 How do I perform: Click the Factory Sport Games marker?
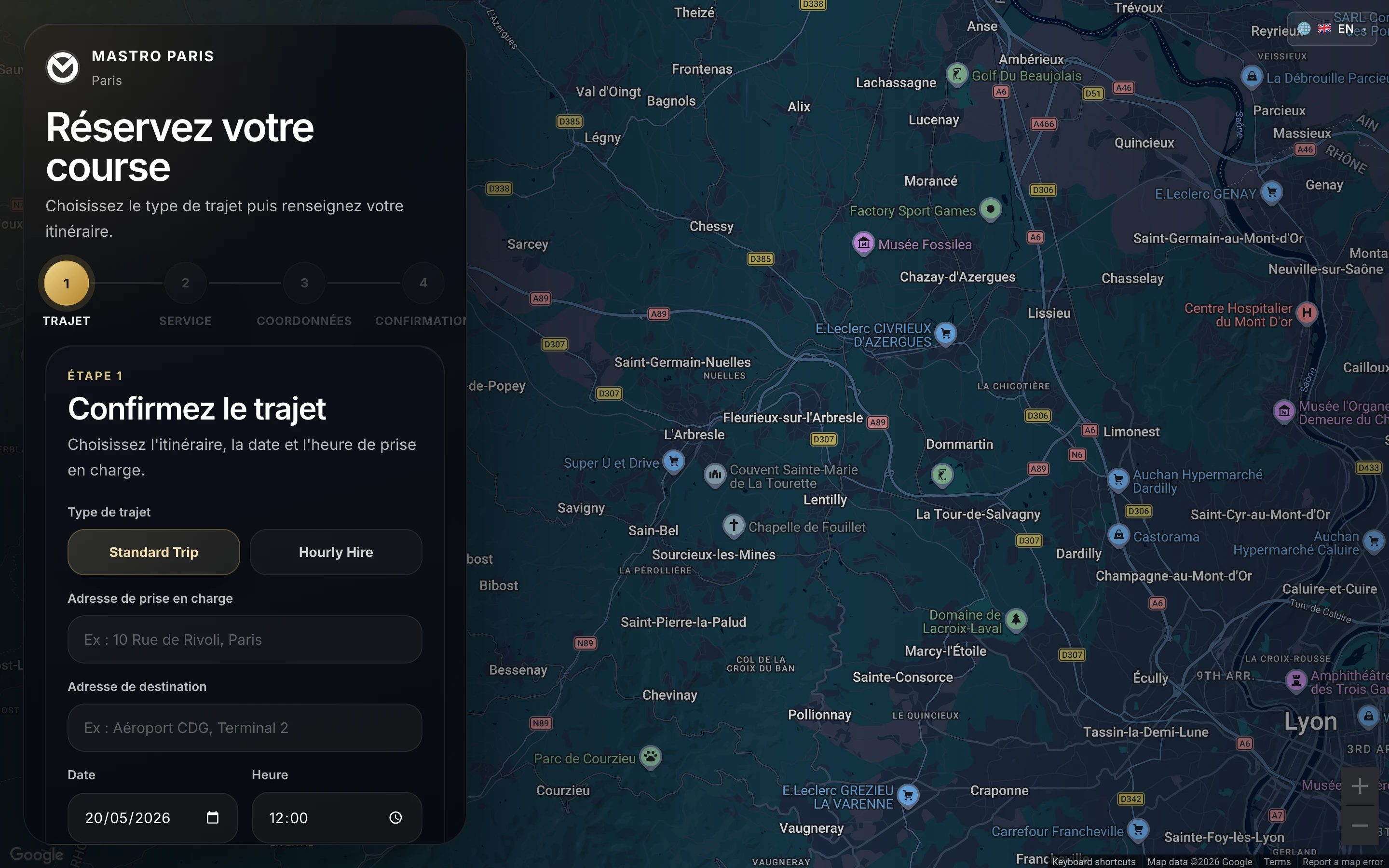point(991,210)
